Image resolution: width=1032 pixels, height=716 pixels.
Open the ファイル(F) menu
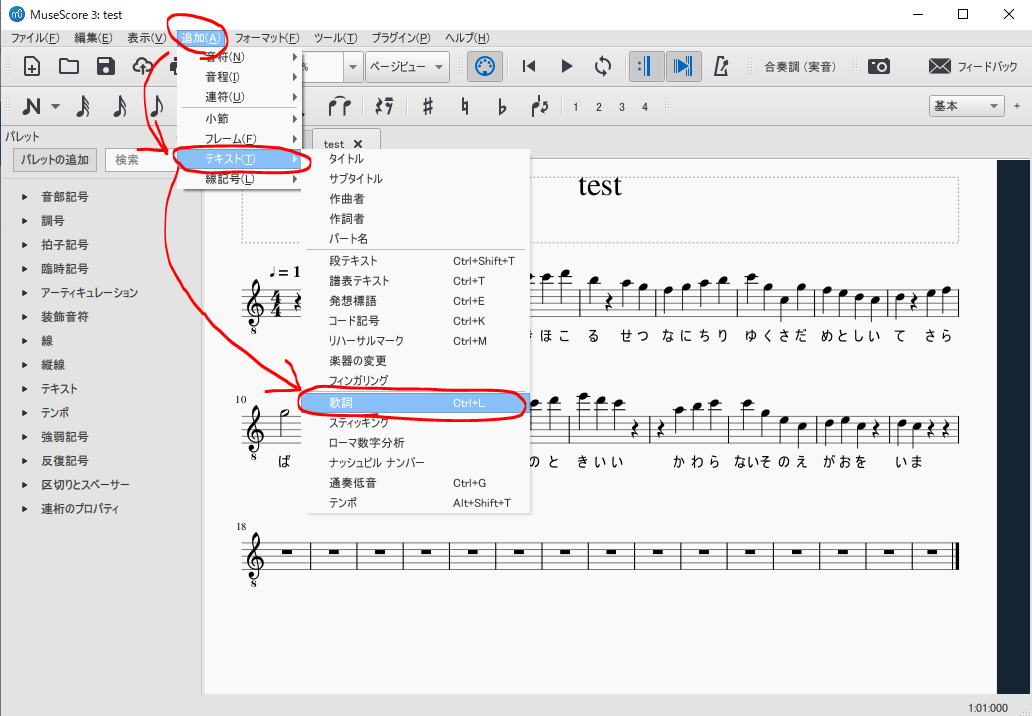click(x=35, y=38)
